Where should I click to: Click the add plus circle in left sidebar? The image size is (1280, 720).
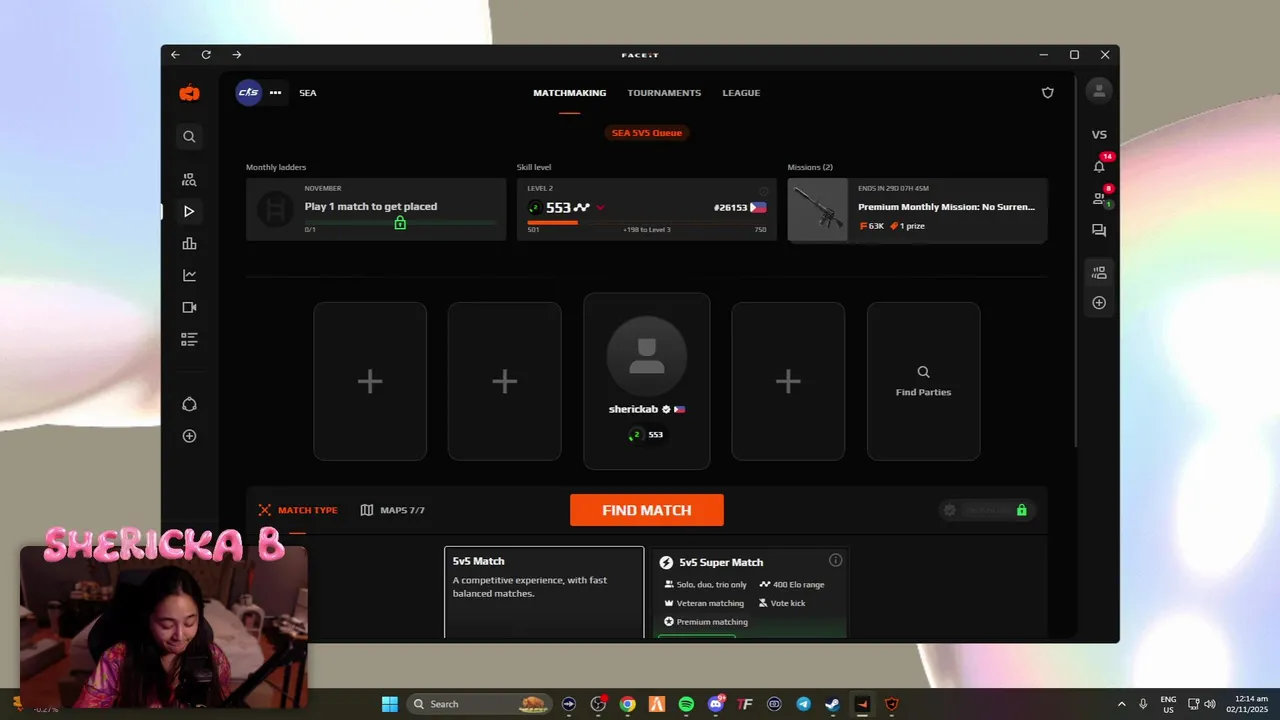[x=189, y=436]
